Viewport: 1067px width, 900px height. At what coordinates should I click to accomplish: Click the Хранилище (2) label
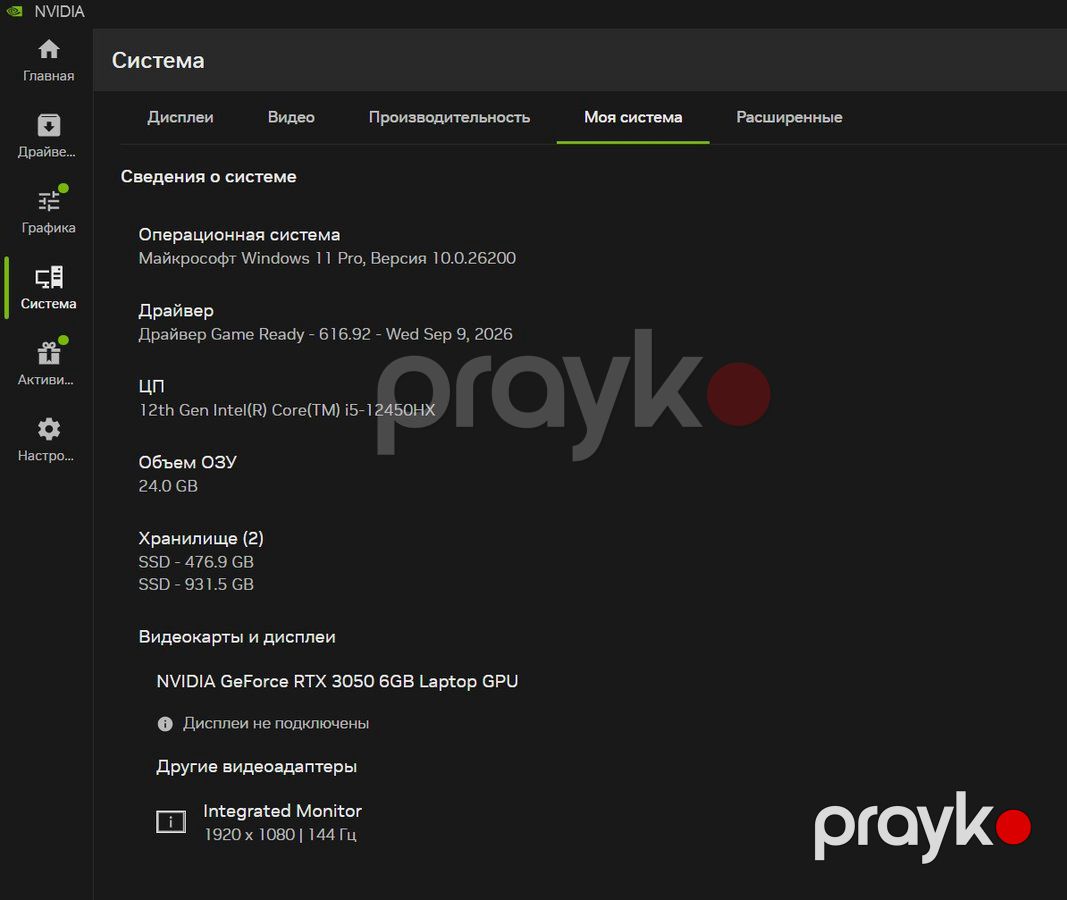(x=201, y=539)
